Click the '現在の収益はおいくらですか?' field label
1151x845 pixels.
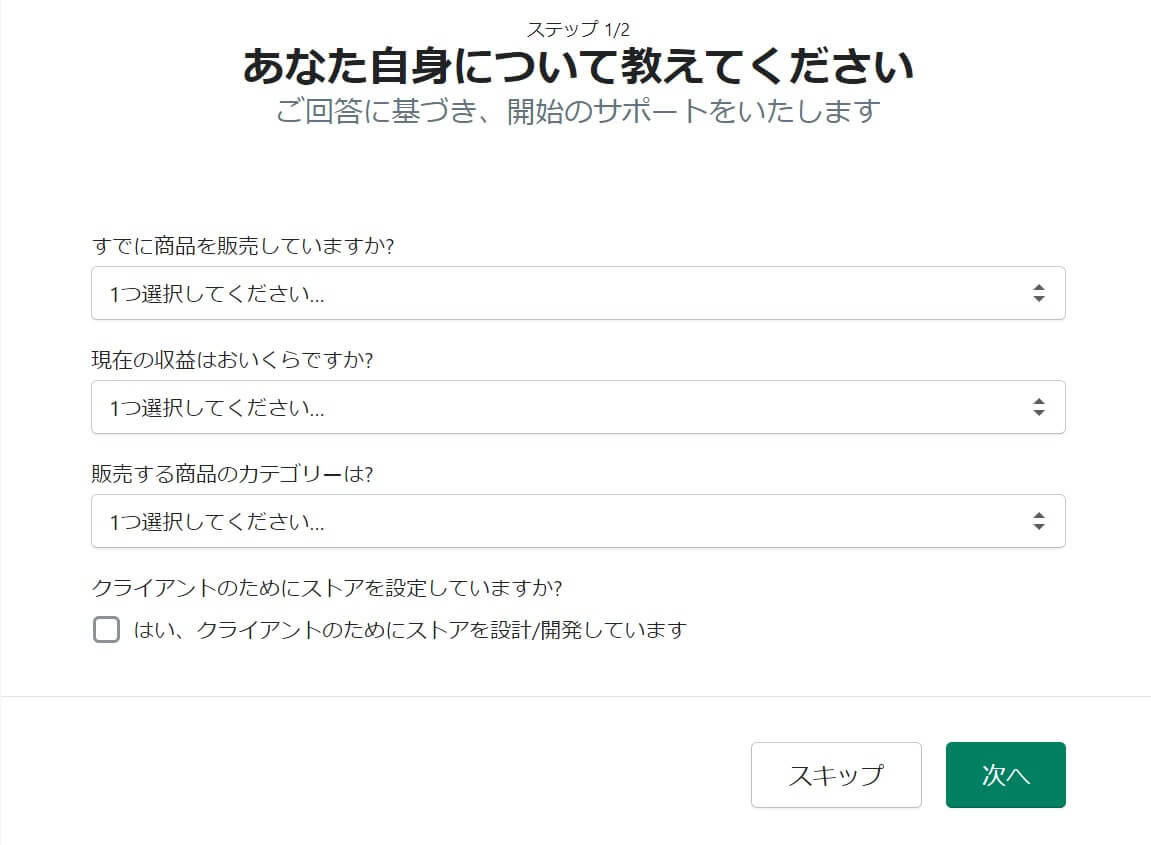pyautogui.click(x=232, y=360)
